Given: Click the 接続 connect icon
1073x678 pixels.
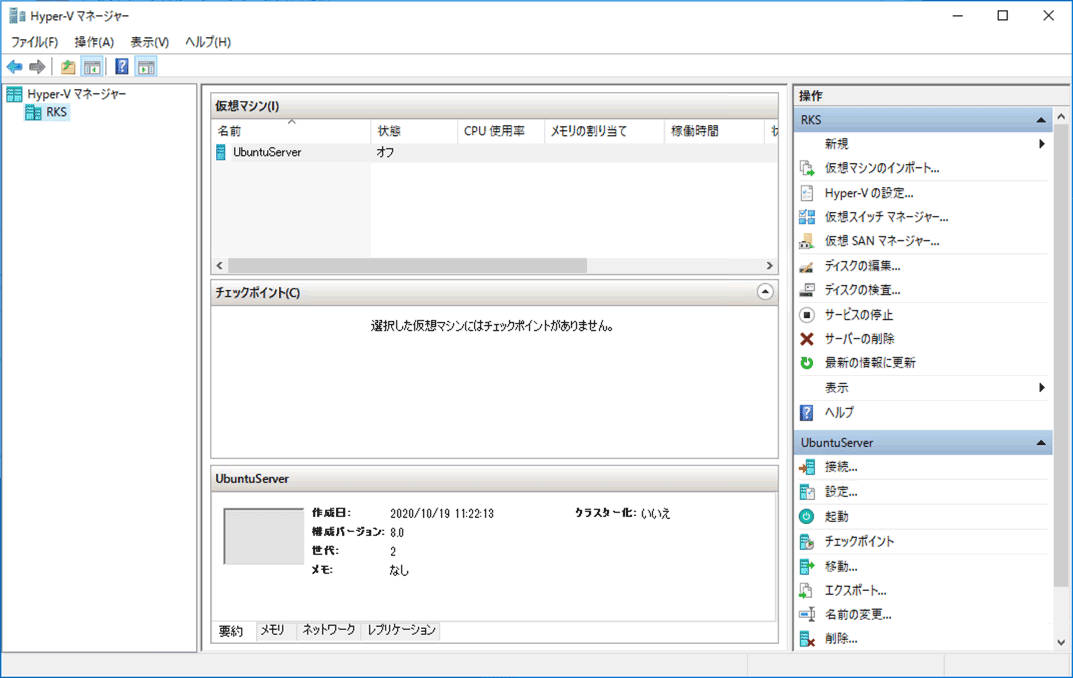Looking at the screenshot, I should pos(807,467).
